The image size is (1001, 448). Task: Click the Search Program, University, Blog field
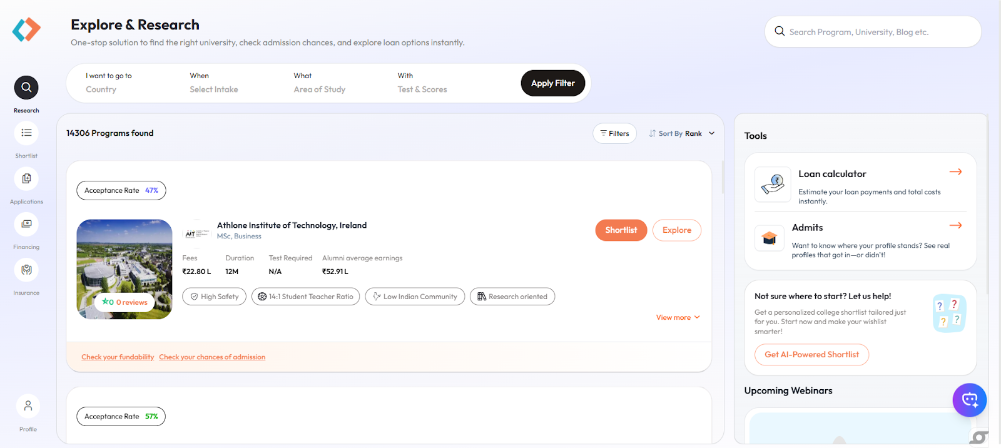pos(873,31)
